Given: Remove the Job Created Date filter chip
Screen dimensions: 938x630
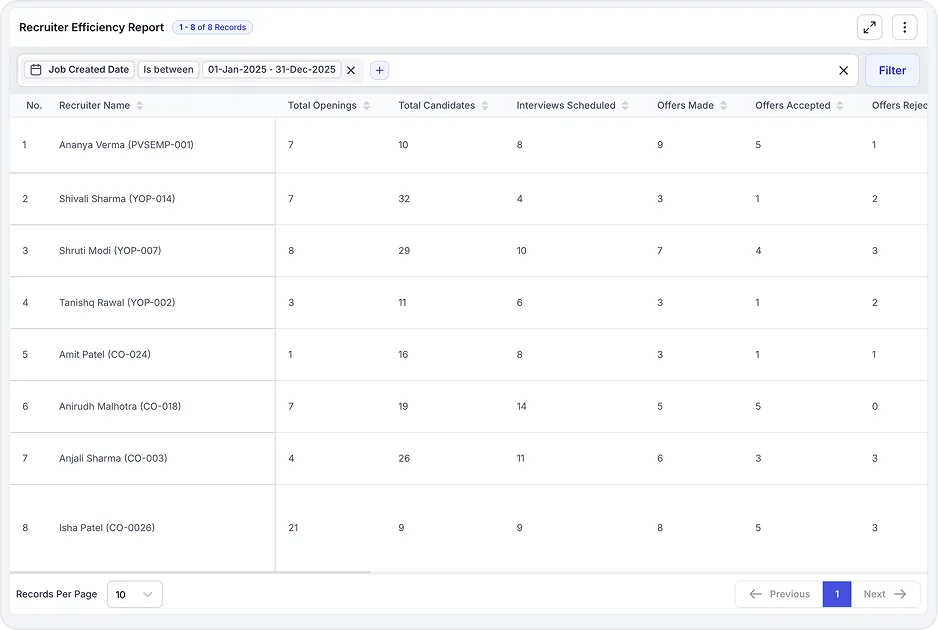Looking at the screenshot, I should tap(351, 71).
